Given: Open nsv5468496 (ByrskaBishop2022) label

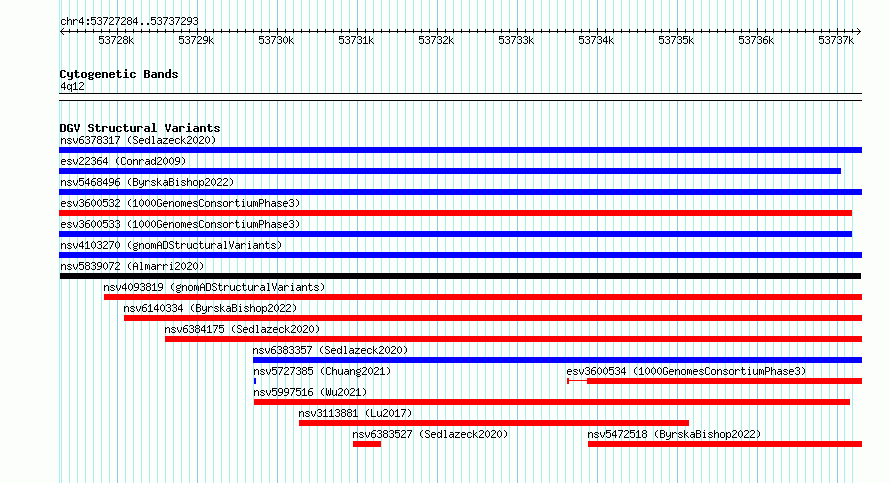Looking at the screenshot, I should point(147,182).
